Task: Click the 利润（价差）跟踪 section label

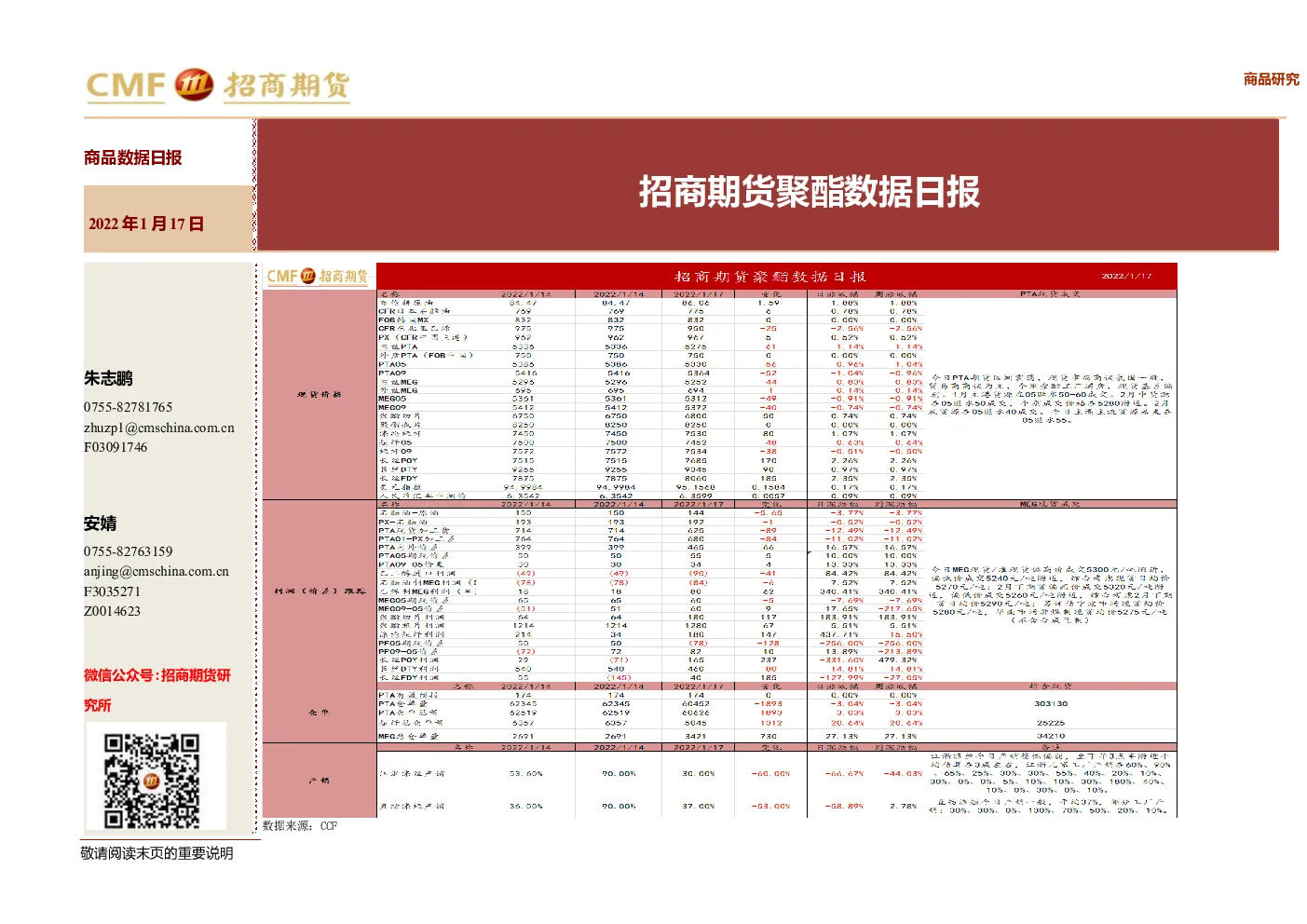Action: [x=320, y=591]
